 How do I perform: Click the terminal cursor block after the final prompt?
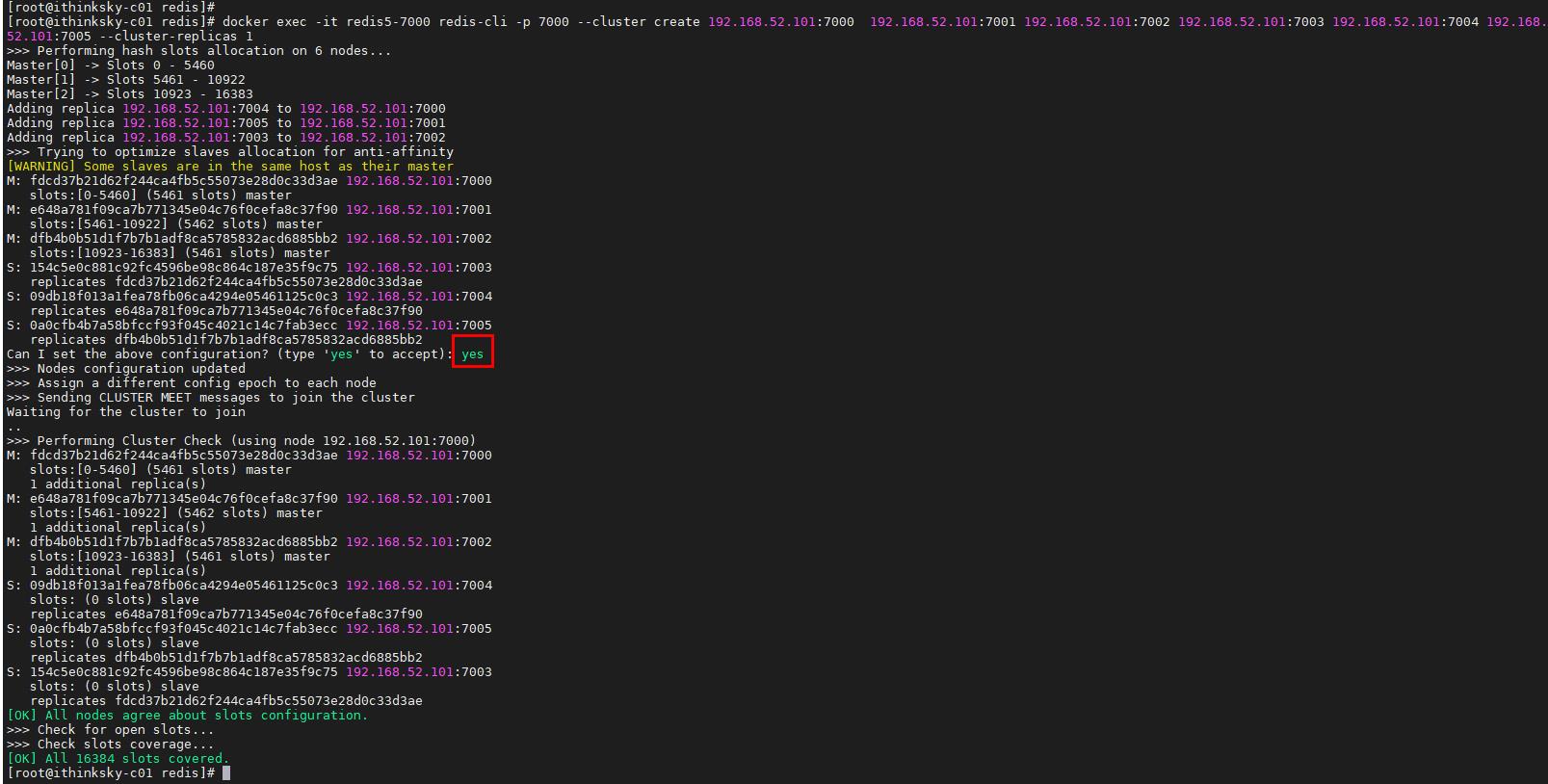coord(226,772)
